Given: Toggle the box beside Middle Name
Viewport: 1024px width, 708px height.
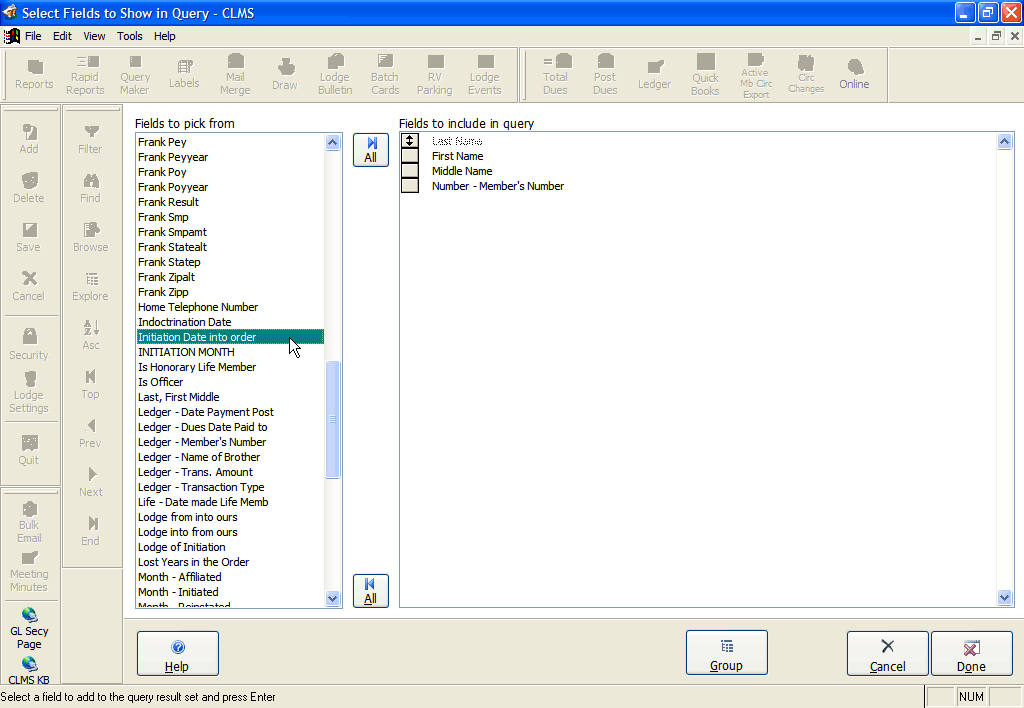Looking at the screenshot, I should coord(410,171).
